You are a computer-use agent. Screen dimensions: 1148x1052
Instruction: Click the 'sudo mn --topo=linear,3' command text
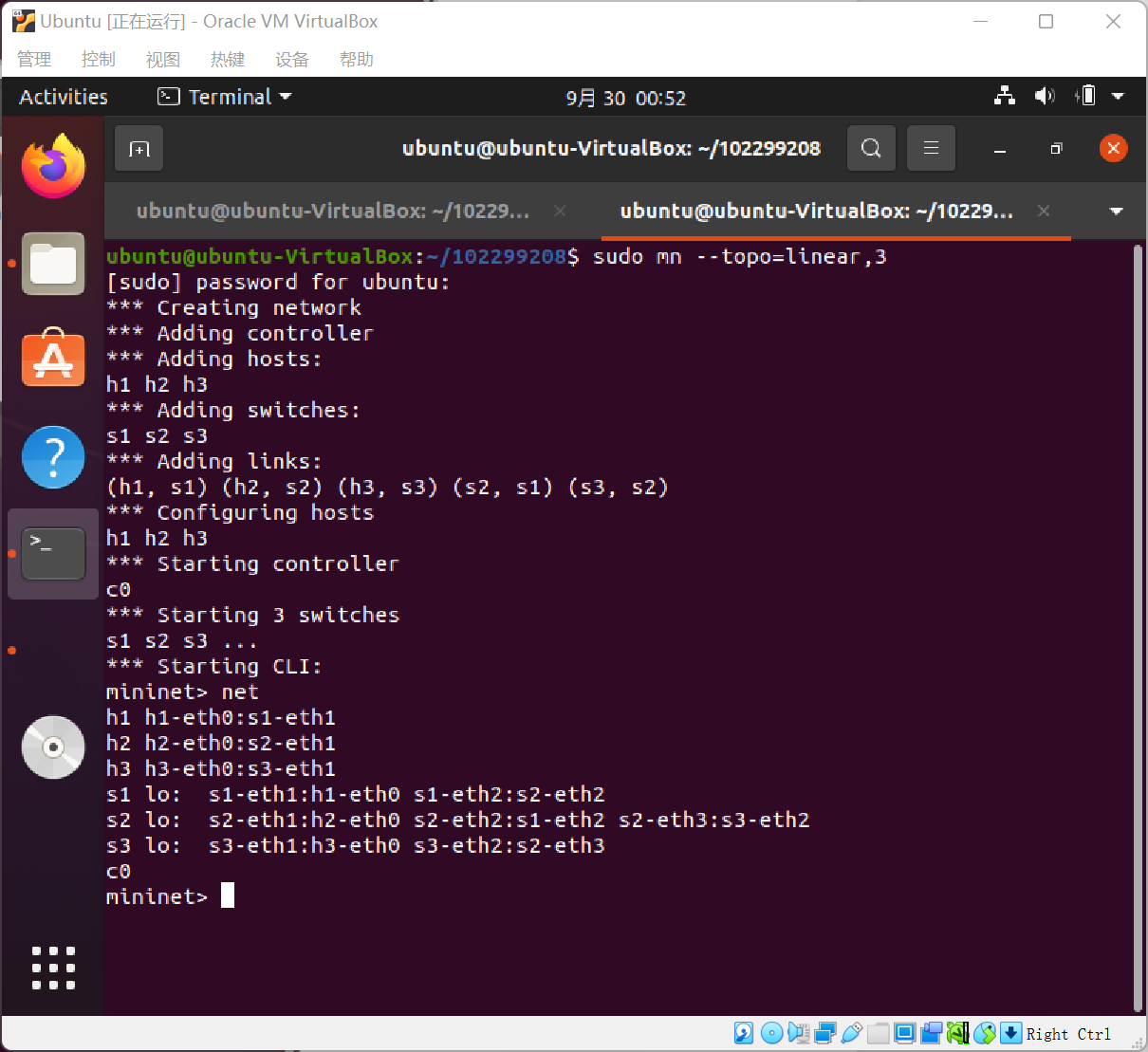pos(739,256)
